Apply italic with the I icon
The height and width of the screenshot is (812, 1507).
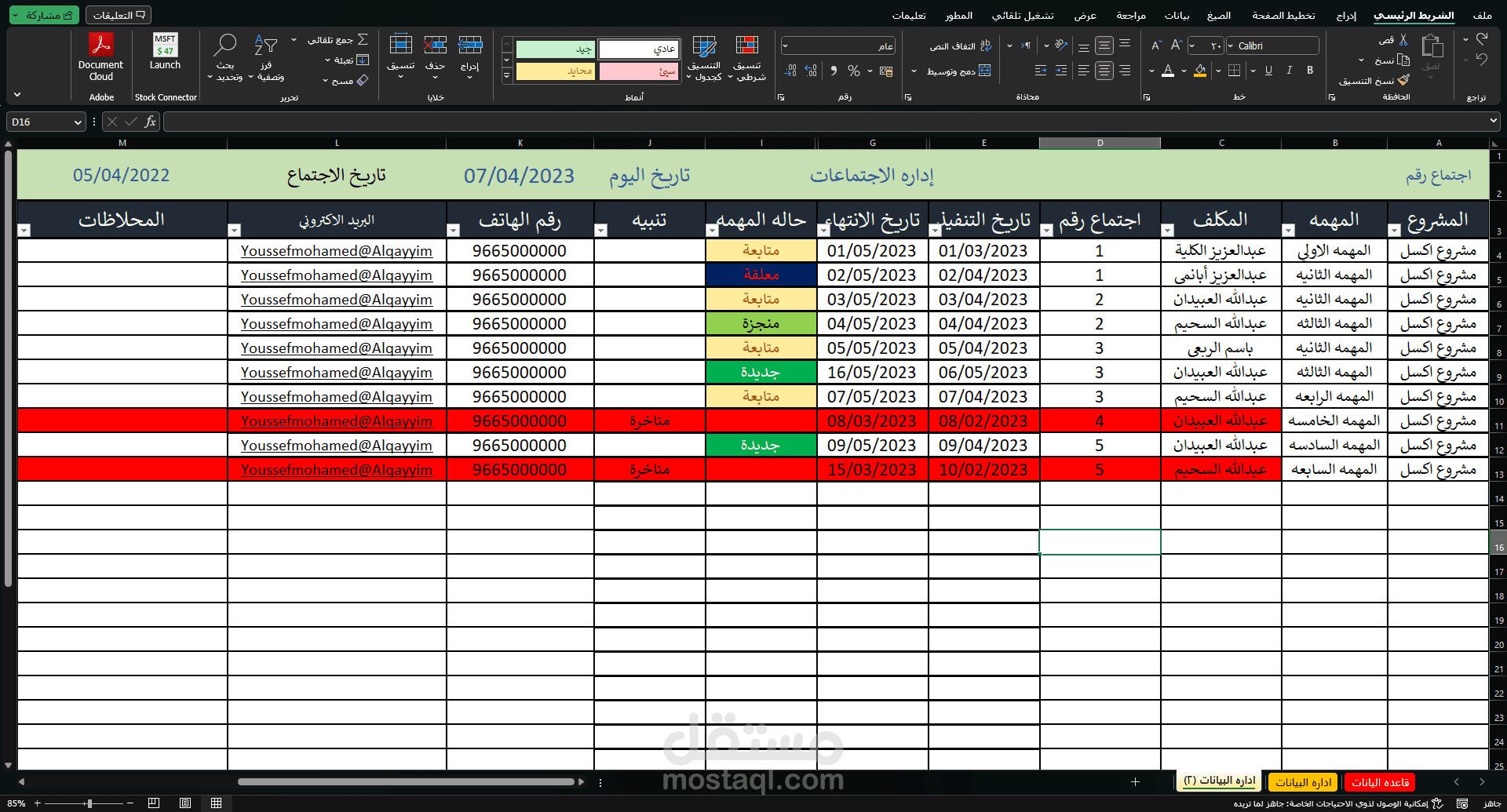coord(1289,71)
